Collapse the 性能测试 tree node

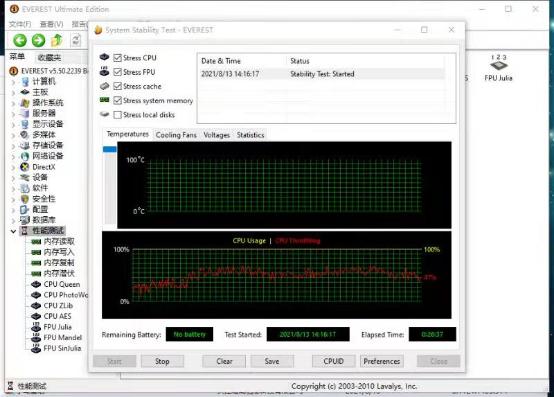(13, 231)
